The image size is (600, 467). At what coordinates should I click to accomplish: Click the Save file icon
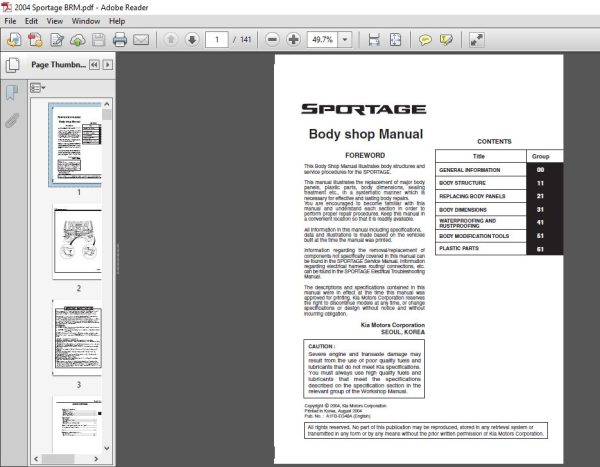click(98, 39)
